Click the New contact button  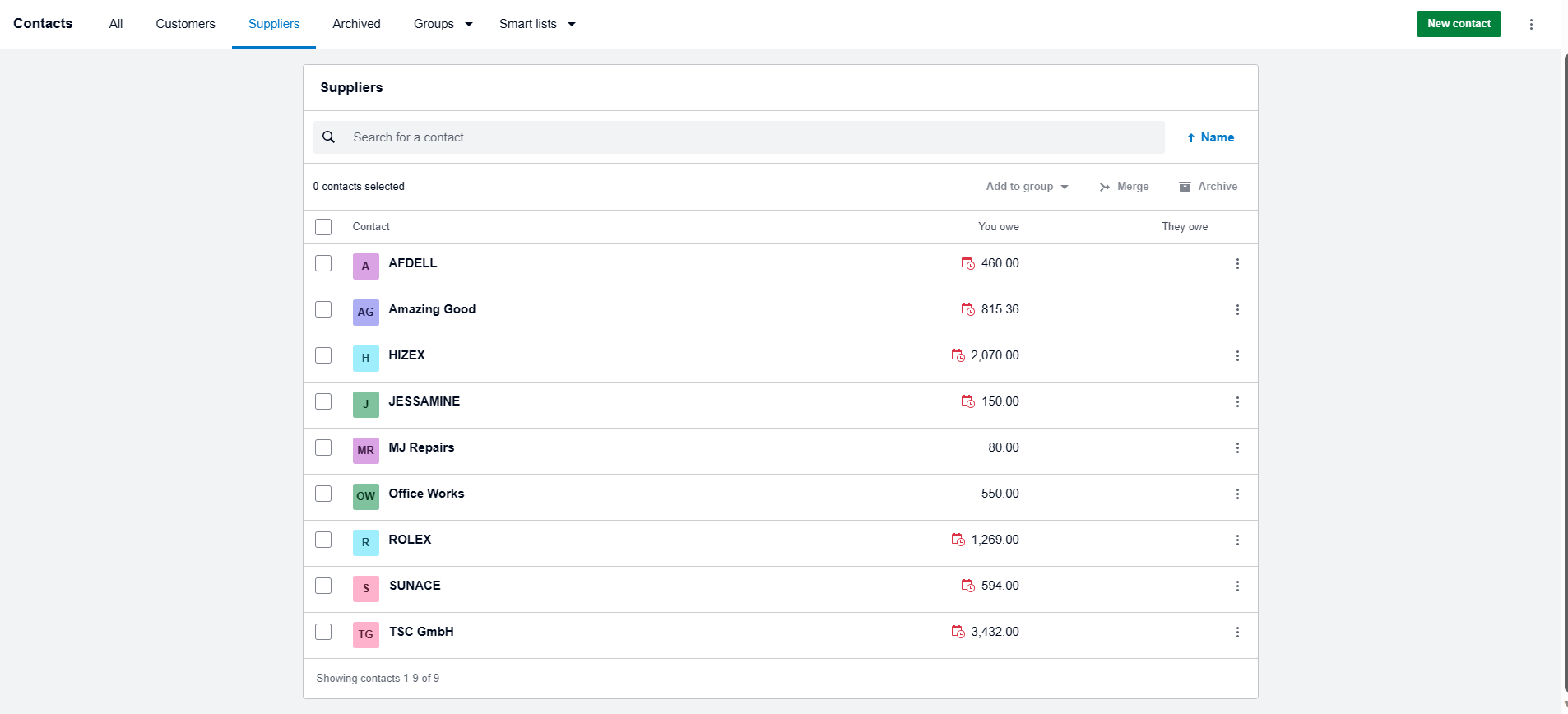click(1458, 24)
